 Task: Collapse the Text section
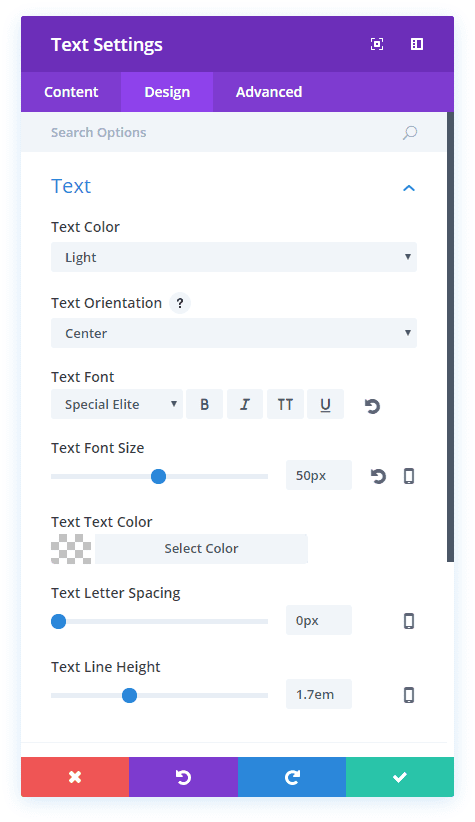pyautogui.click(x=409, y=188)
